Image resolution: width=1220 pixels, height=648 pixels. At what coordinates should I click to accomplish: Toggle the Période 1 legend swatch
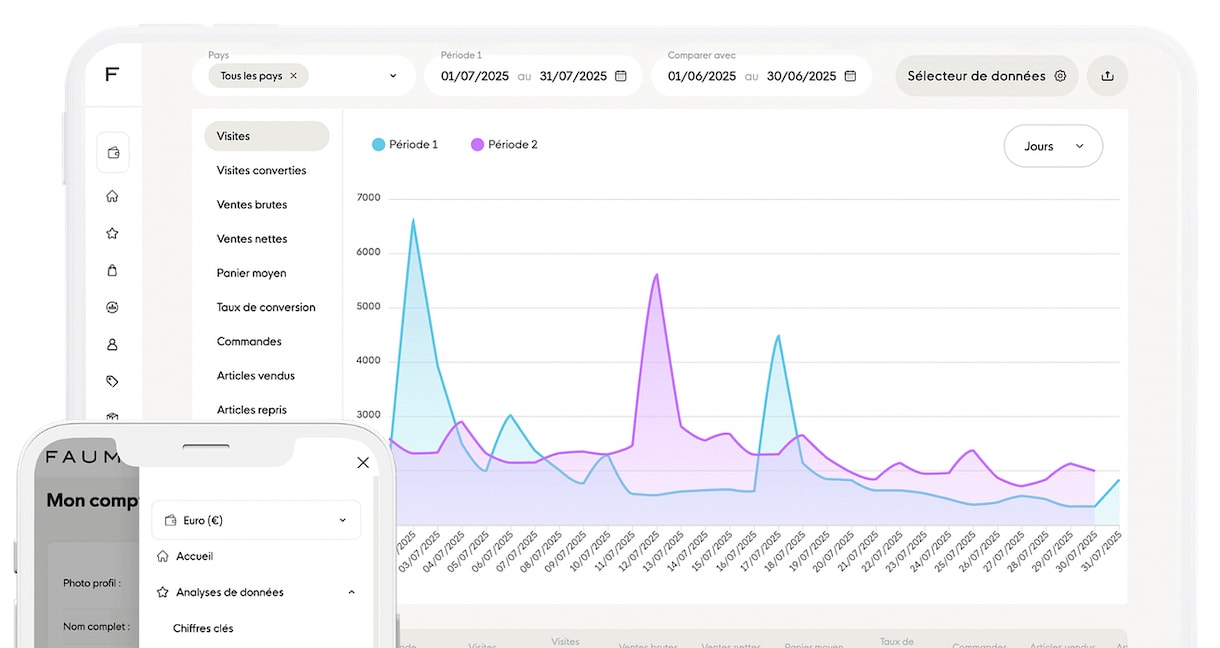[x=378, y=145]
